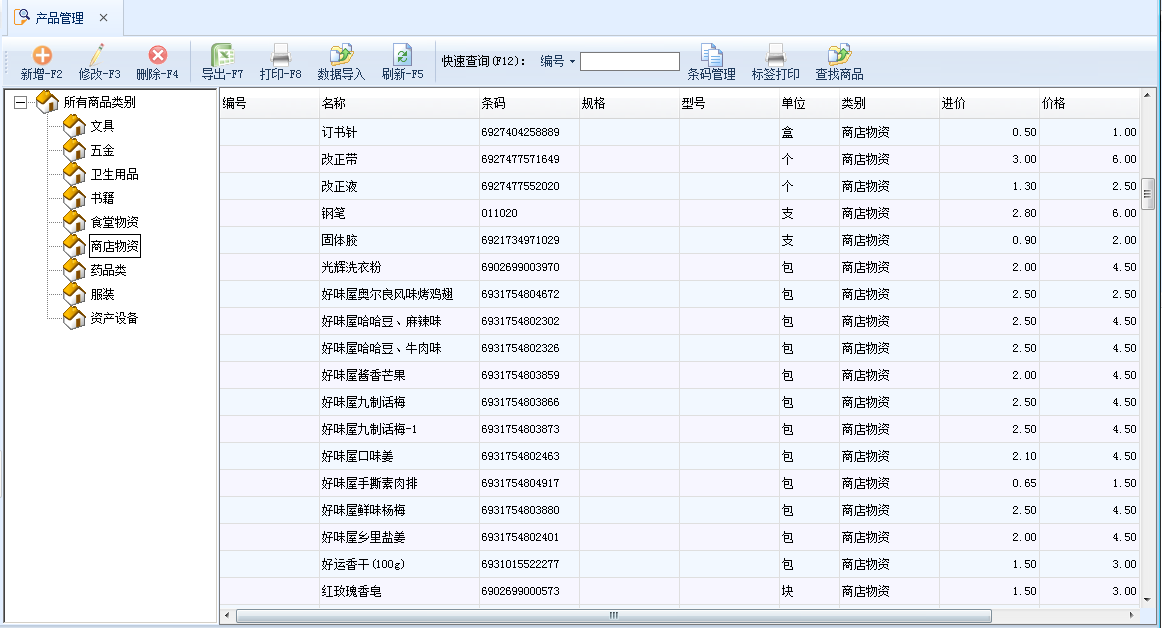
Task: Click the quick search input field
Action: click(630, 62)
